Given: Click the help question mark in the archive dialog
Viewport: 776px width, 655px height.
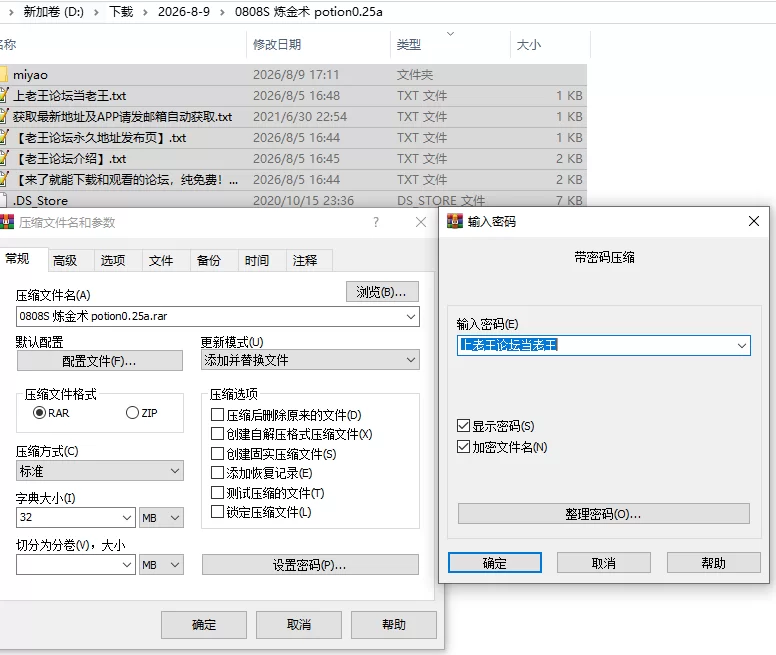Looking at the screenshot, I should tap(376, 222).
